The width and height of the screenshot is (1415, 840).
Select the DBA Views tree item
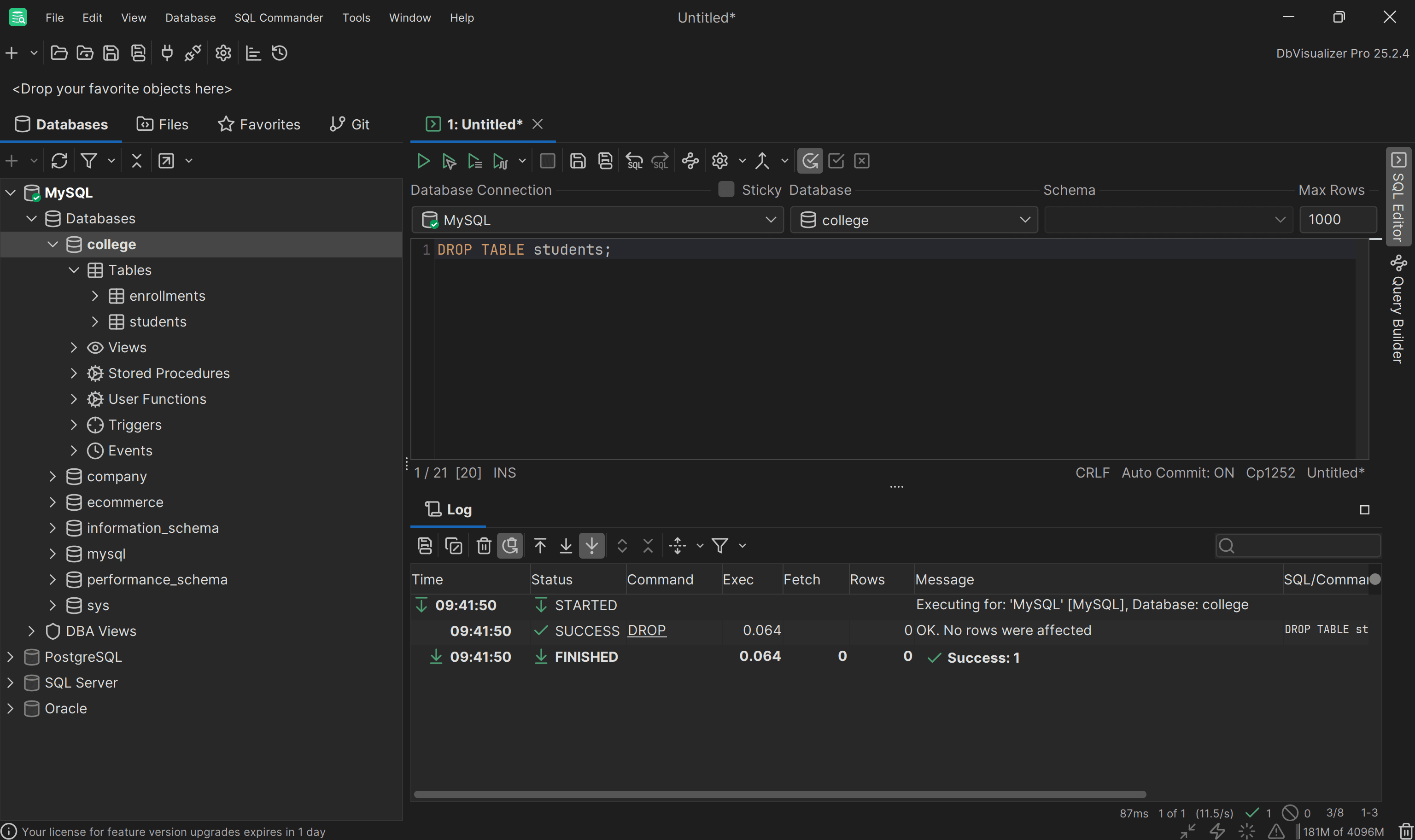click(101, 630)
